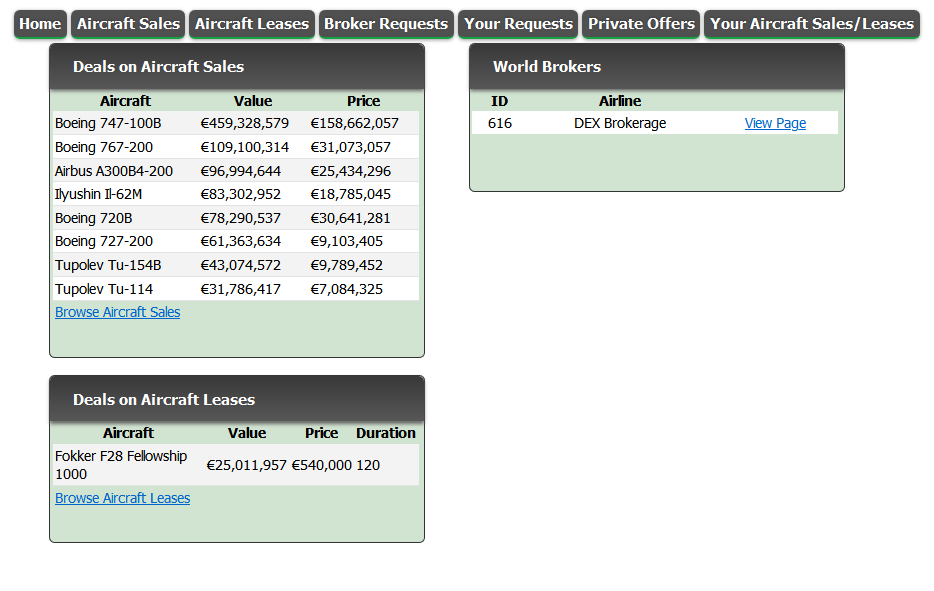Click the Boeing 720B row
Screen dimensions: 934x591
(x=94, y=218)
